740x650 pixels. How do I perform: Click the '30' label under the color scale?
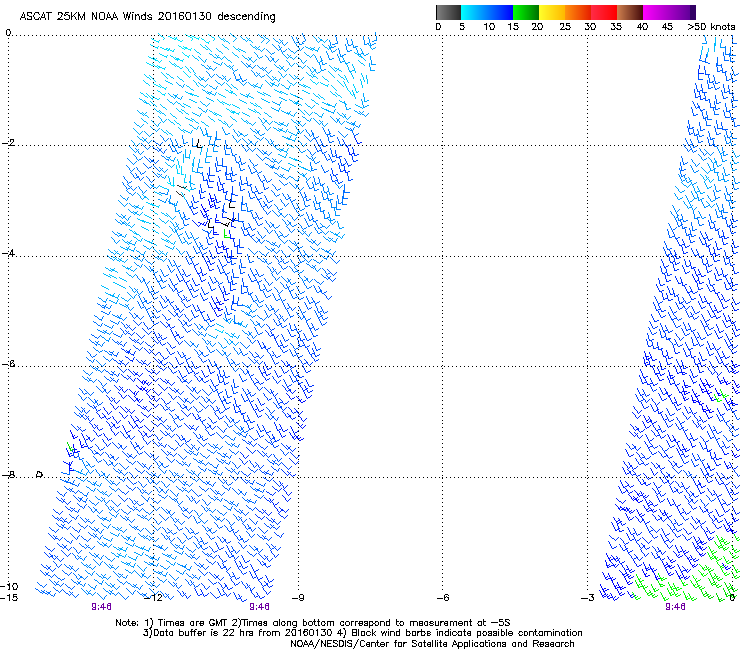[x=590, y=26]
